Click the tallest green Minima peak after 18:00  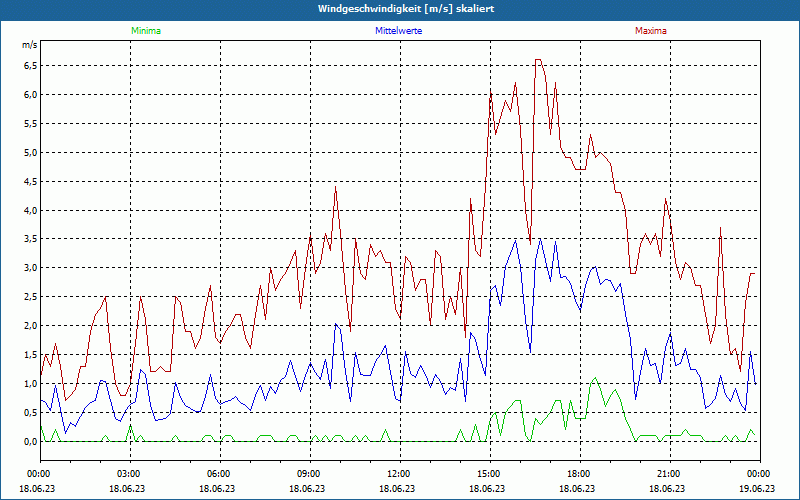coord(595,378)
